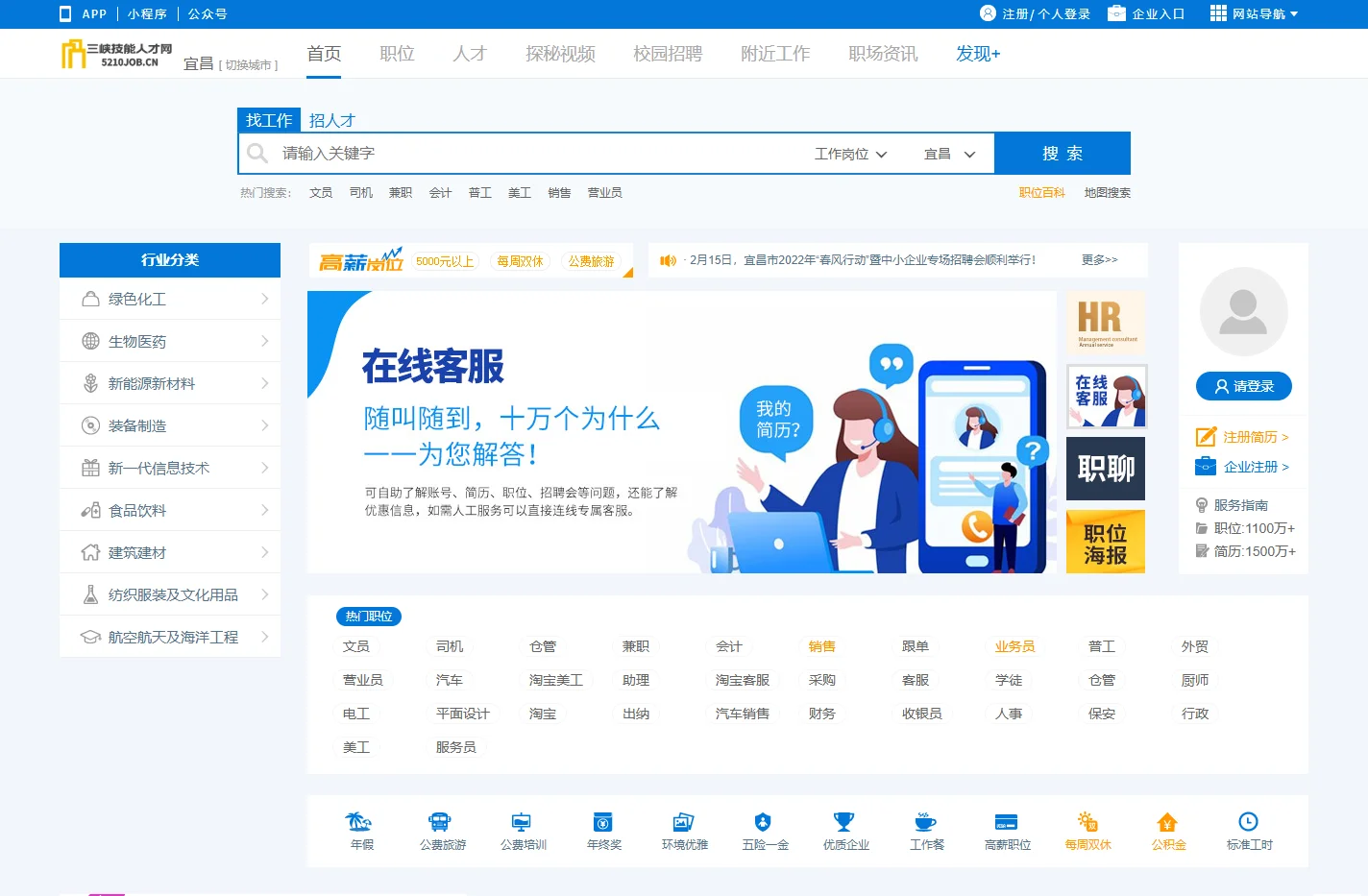This screenshot has width=1368, height=896.
Task: Open the 航空航天及海洋工程 category
Action: (170, 637)
